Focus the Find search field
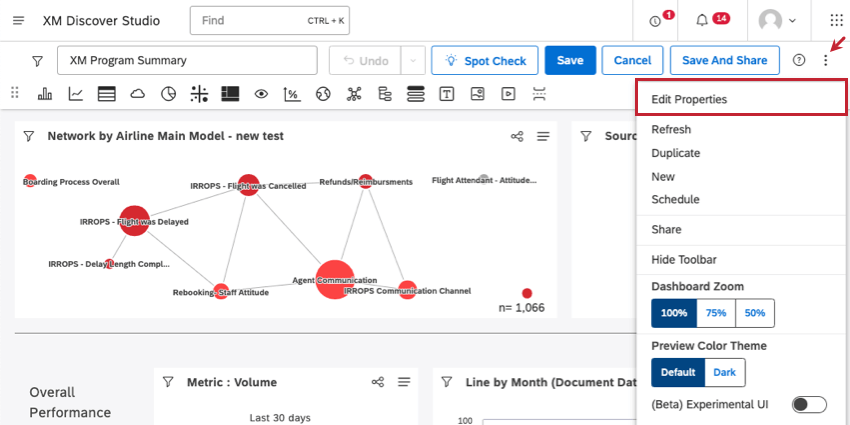The height and width of the screenshot is (425, 850). pos(269,21)
